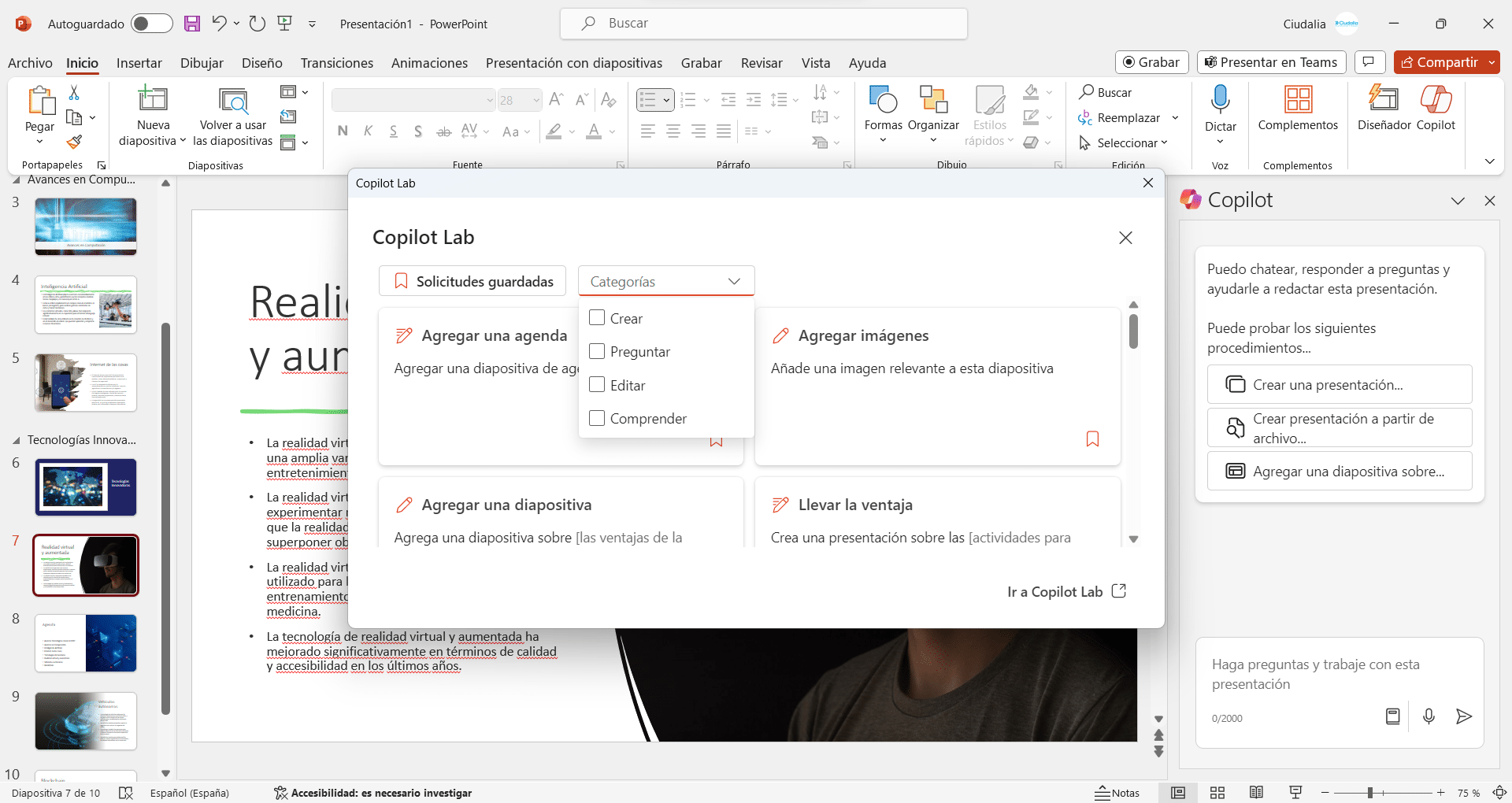Expand the Compartir dropdown arrow
Image resolution: width=1512 pixels, height=803 pixels.
point(1492,62)
